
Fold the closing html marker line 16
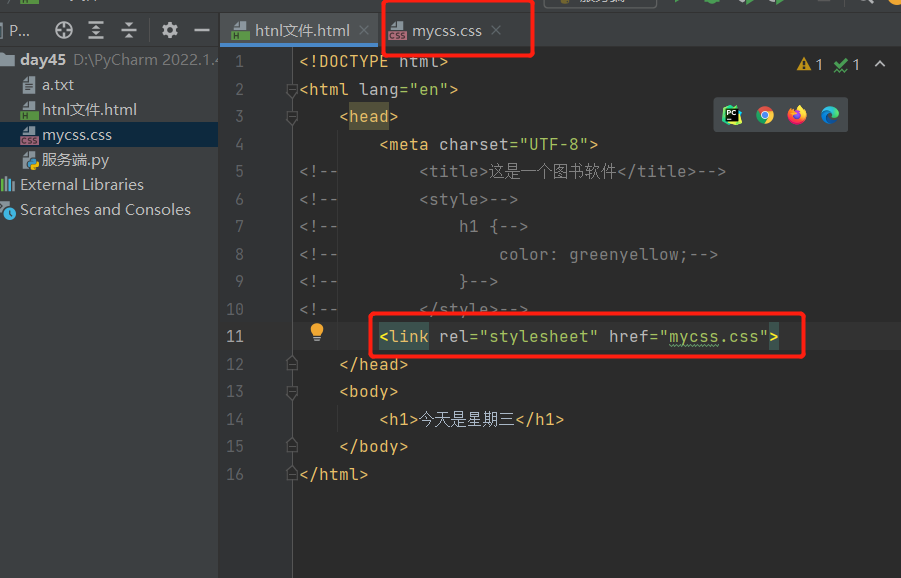click(292, 473)
